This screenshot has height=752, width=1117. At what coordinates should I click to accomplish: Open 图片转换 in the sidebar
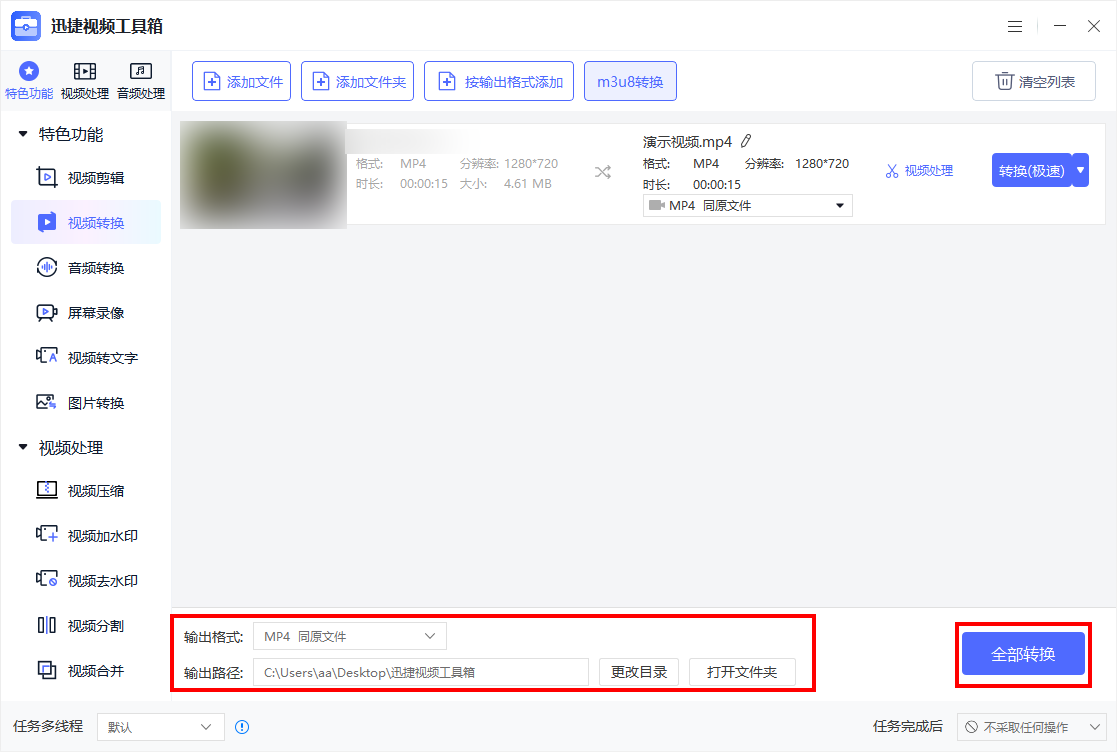[85, 402]
